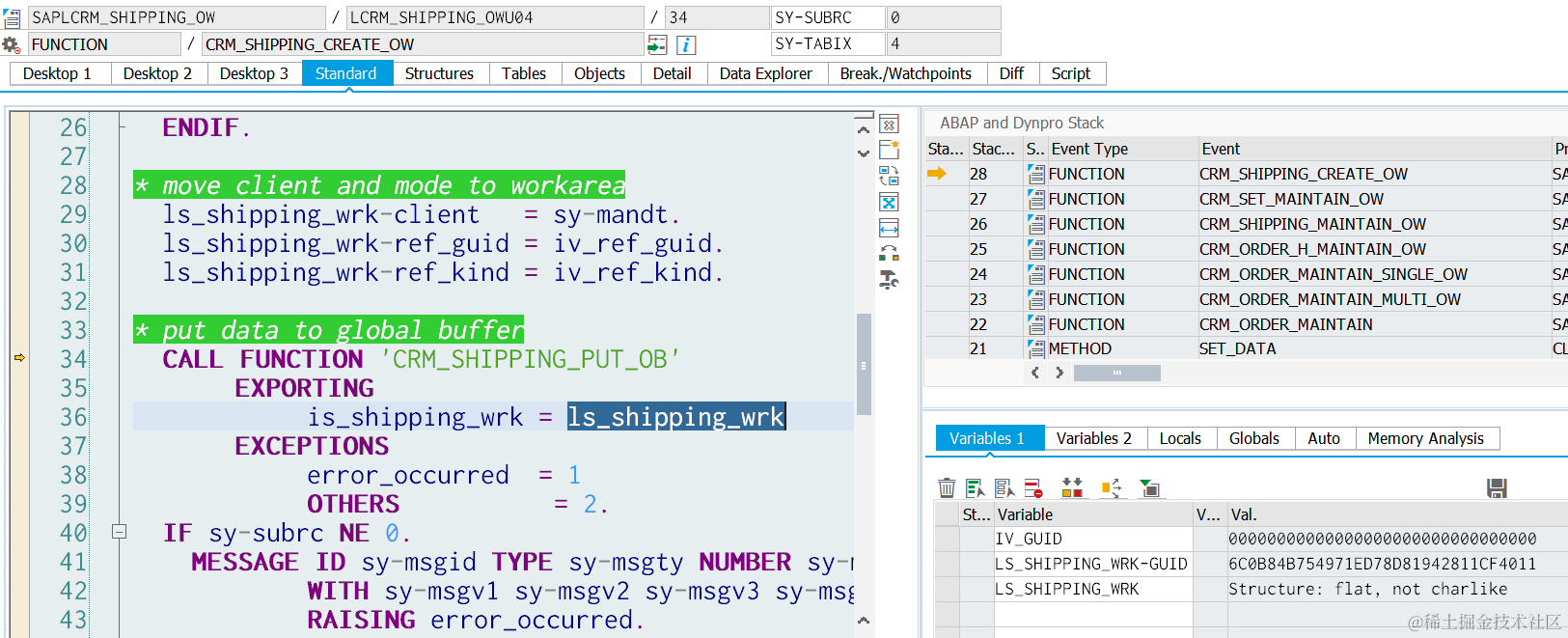1568x638 pixels.
Task: Click the yellow square with branching arrows icon
Action: click(x=1111, y=488)
